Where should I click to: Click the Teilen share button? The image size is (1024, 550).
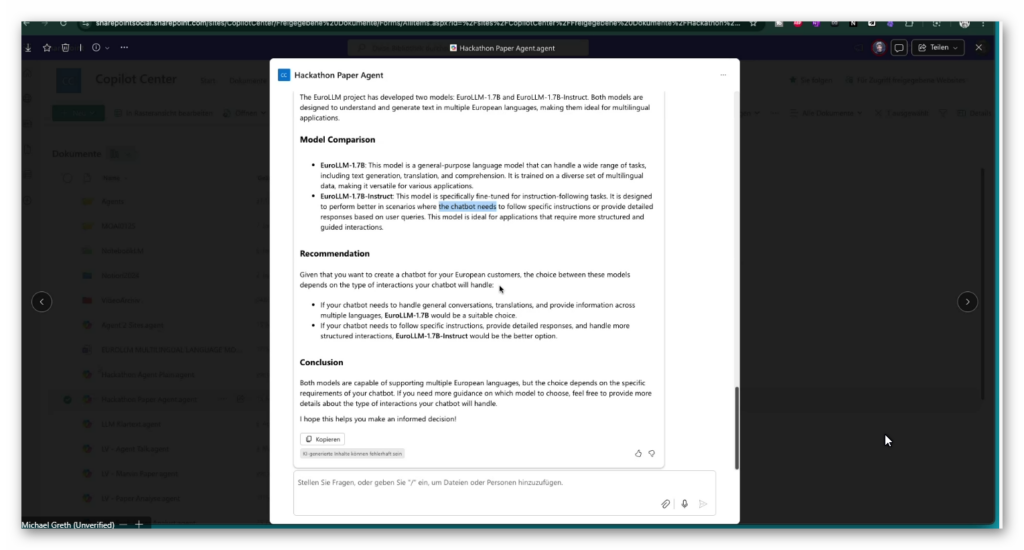tap(938, 48)
